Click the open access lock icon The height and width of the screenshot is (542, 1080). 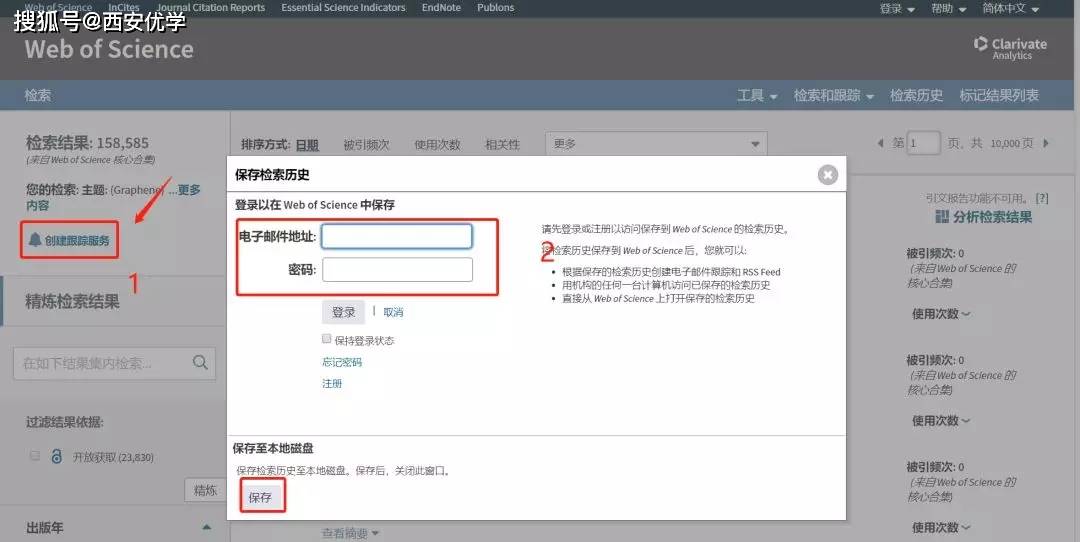(56, 456)
